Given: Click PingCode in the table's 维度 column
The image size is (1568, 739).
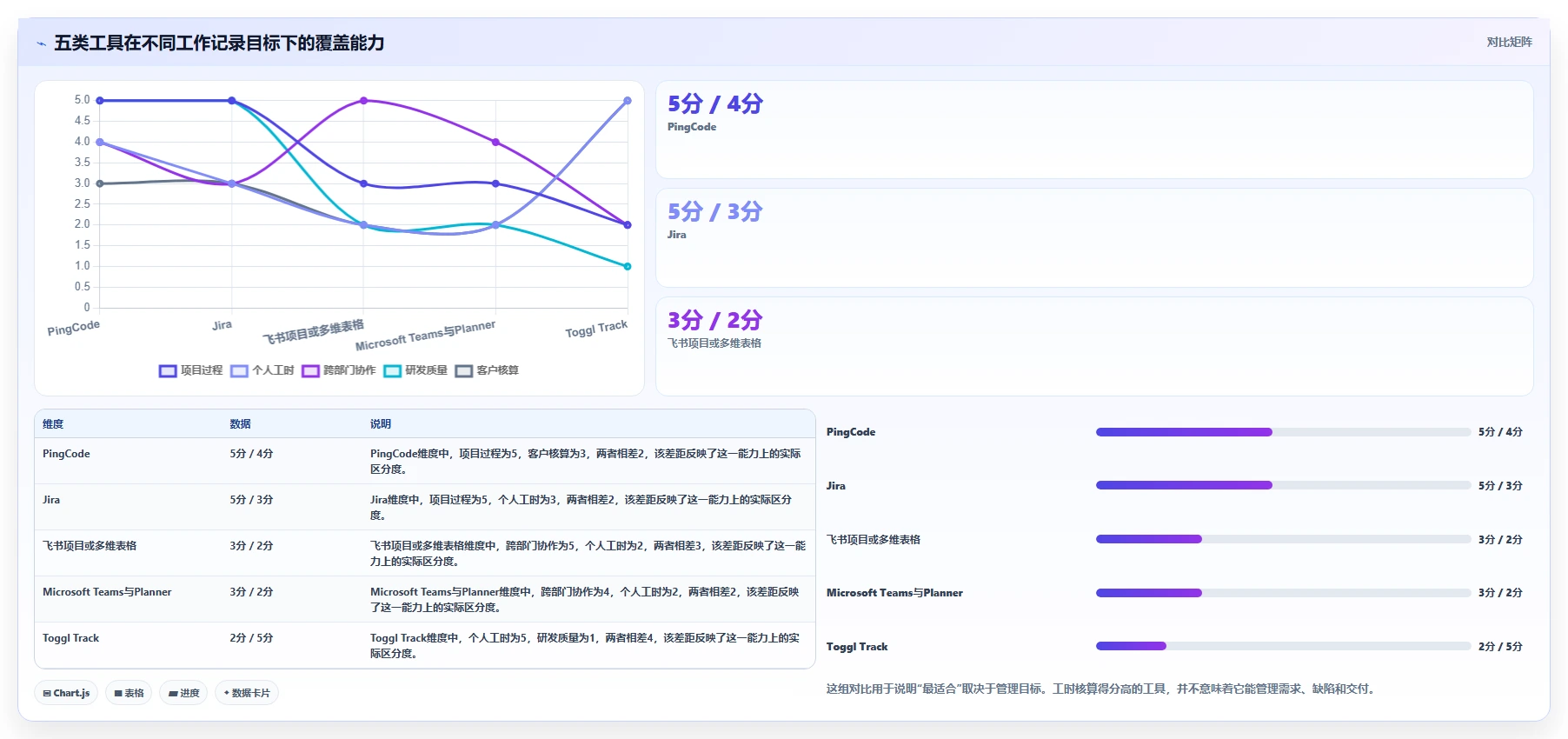Looking at the screenshot, I should 66,454.
